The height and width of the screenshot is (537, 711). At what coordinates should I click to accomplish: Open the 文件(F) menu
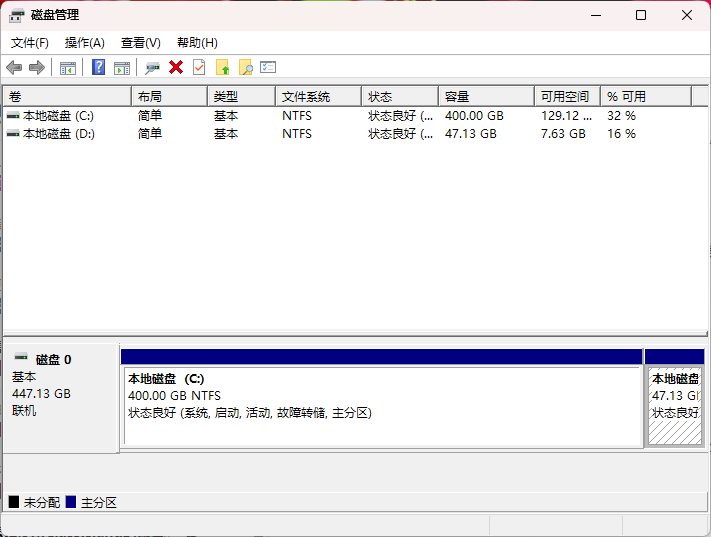tap(30, 43)
